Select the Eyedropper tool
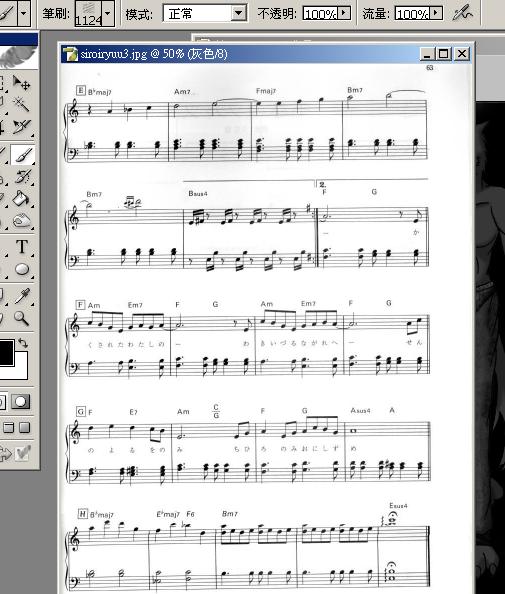The width and height of the screenshot is (505, 594). tap(21, 296)
